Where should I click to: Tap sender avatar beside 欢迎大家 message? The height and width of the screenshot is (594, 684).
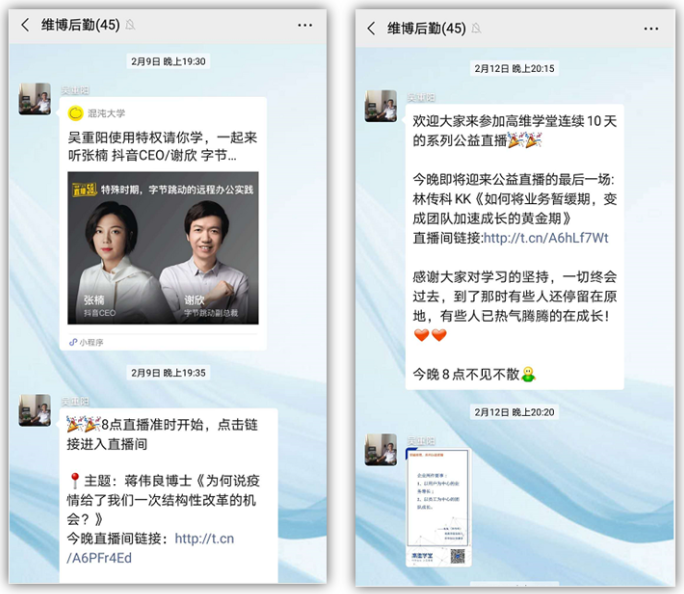pyautogui.click(x=381, y=106)
